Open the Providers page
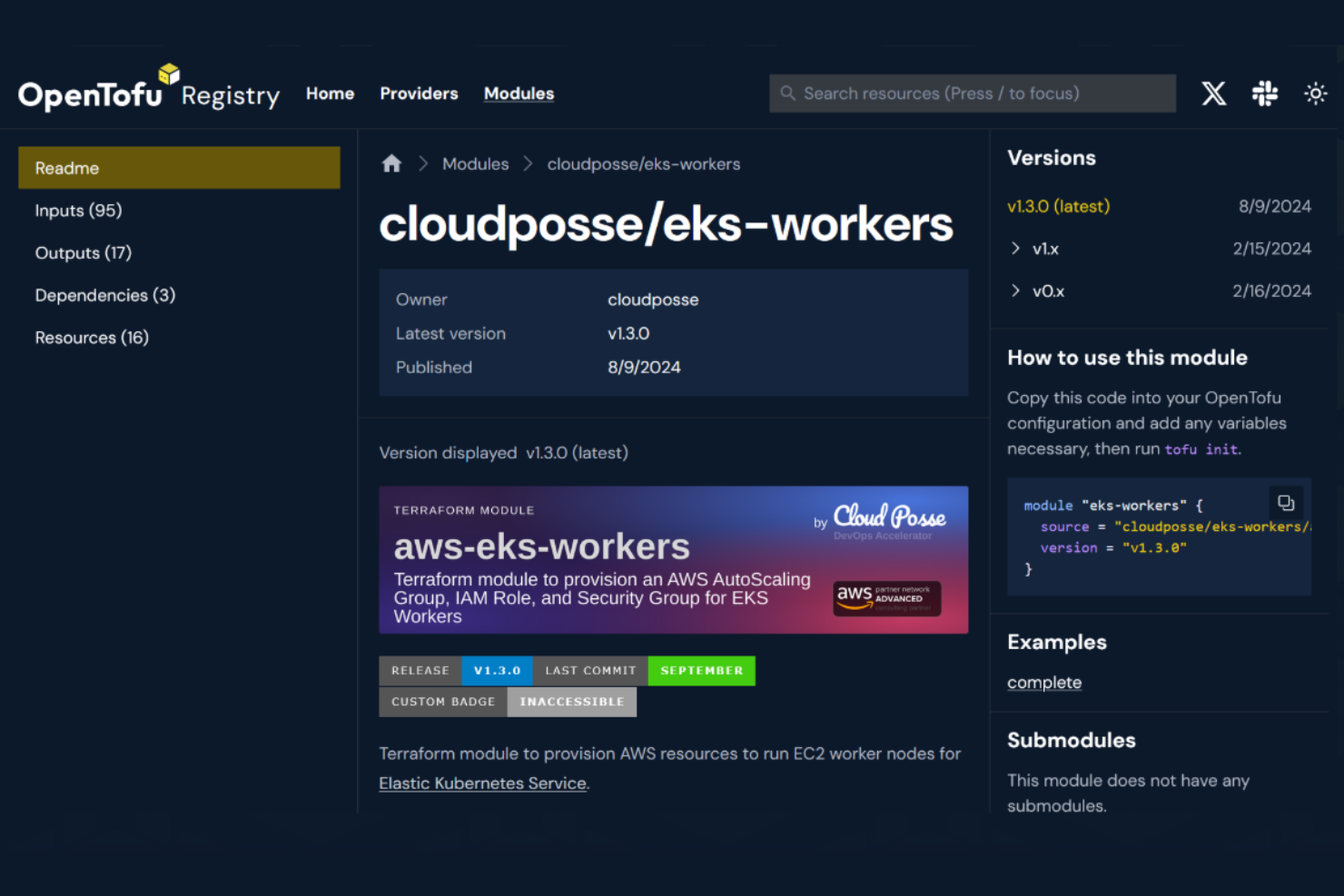 click(419, 94)
